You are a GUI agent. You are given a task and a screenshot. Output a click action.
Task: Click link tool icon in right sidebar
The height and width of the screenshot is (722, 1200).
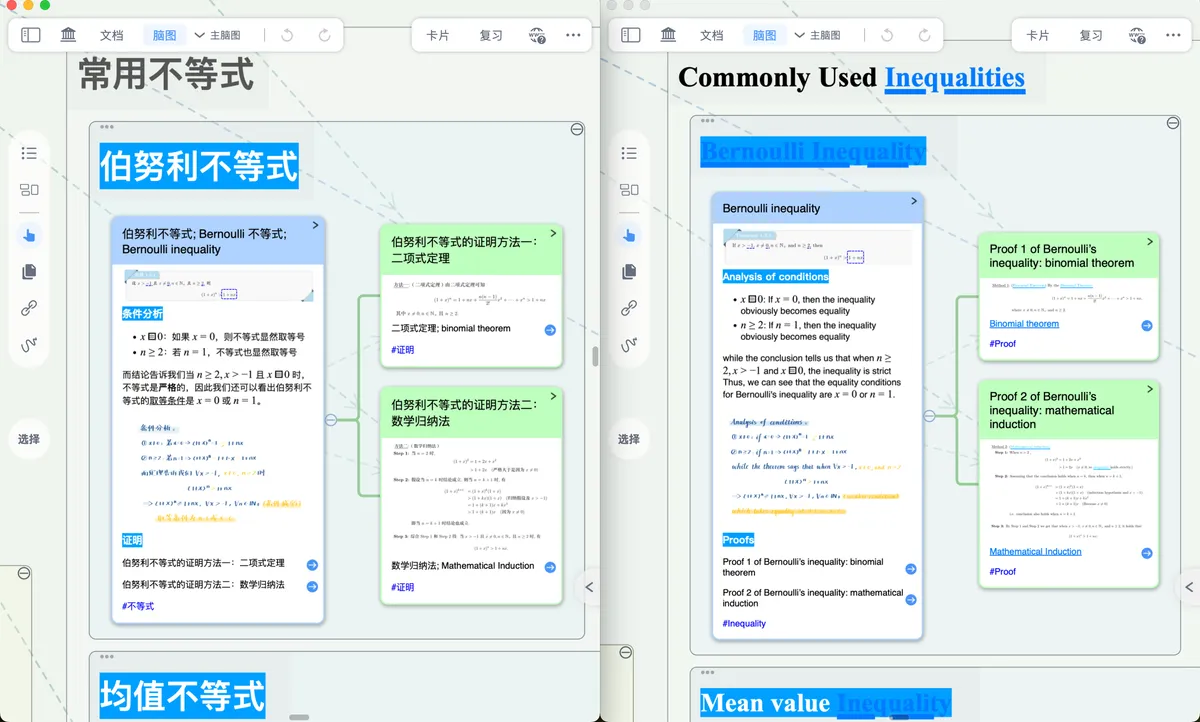pyautogui.click(x=629, y=308)
